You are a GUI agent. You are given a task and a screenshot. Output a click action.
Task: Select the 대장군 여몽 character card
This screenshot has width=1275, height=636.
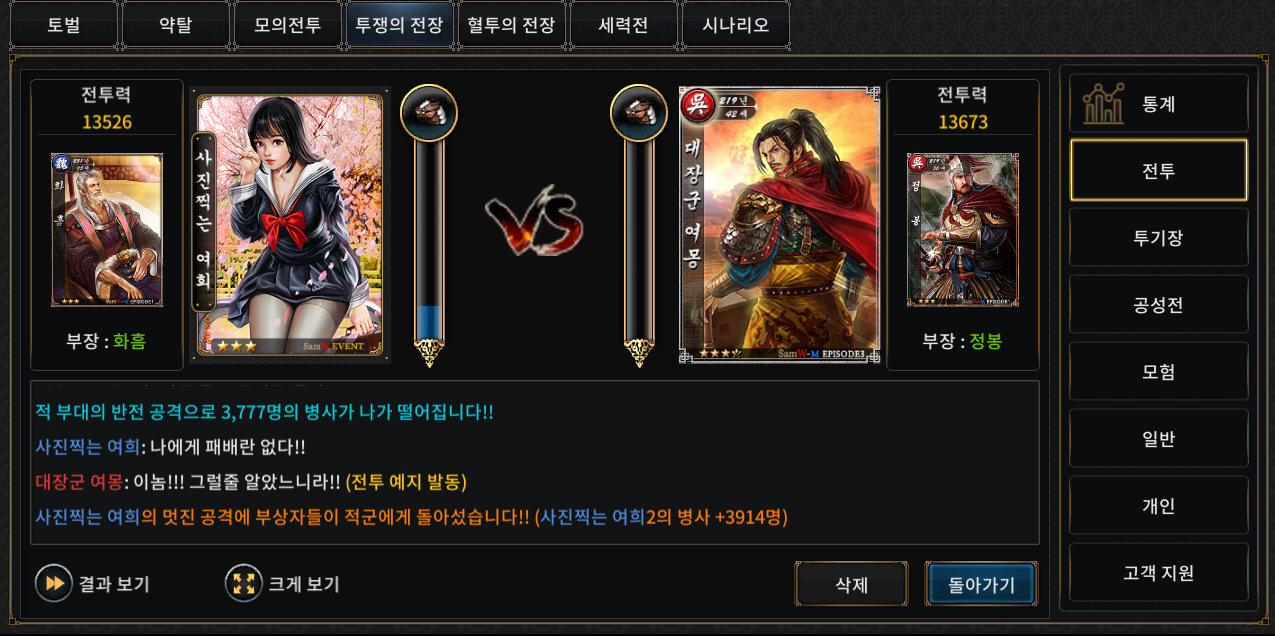pyautogui.click(x=779, y=224)
